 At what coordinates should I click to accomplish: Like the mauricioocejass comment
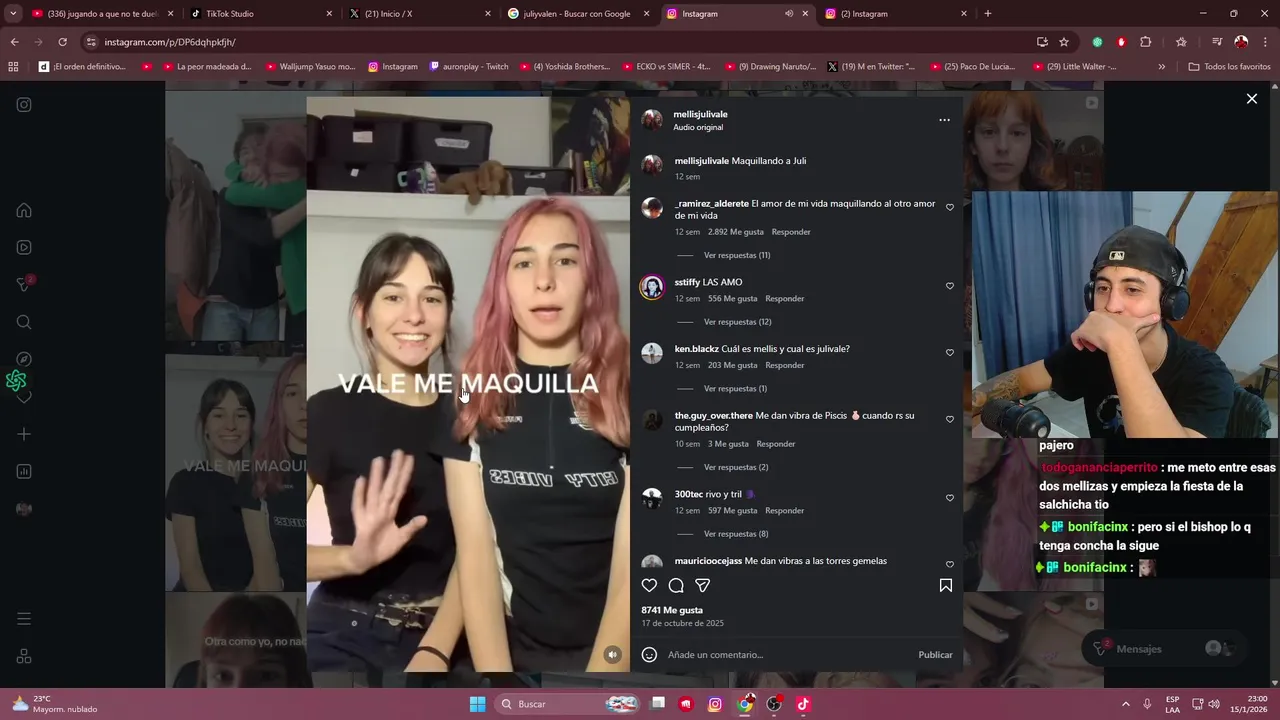click(x=950, y=565)
